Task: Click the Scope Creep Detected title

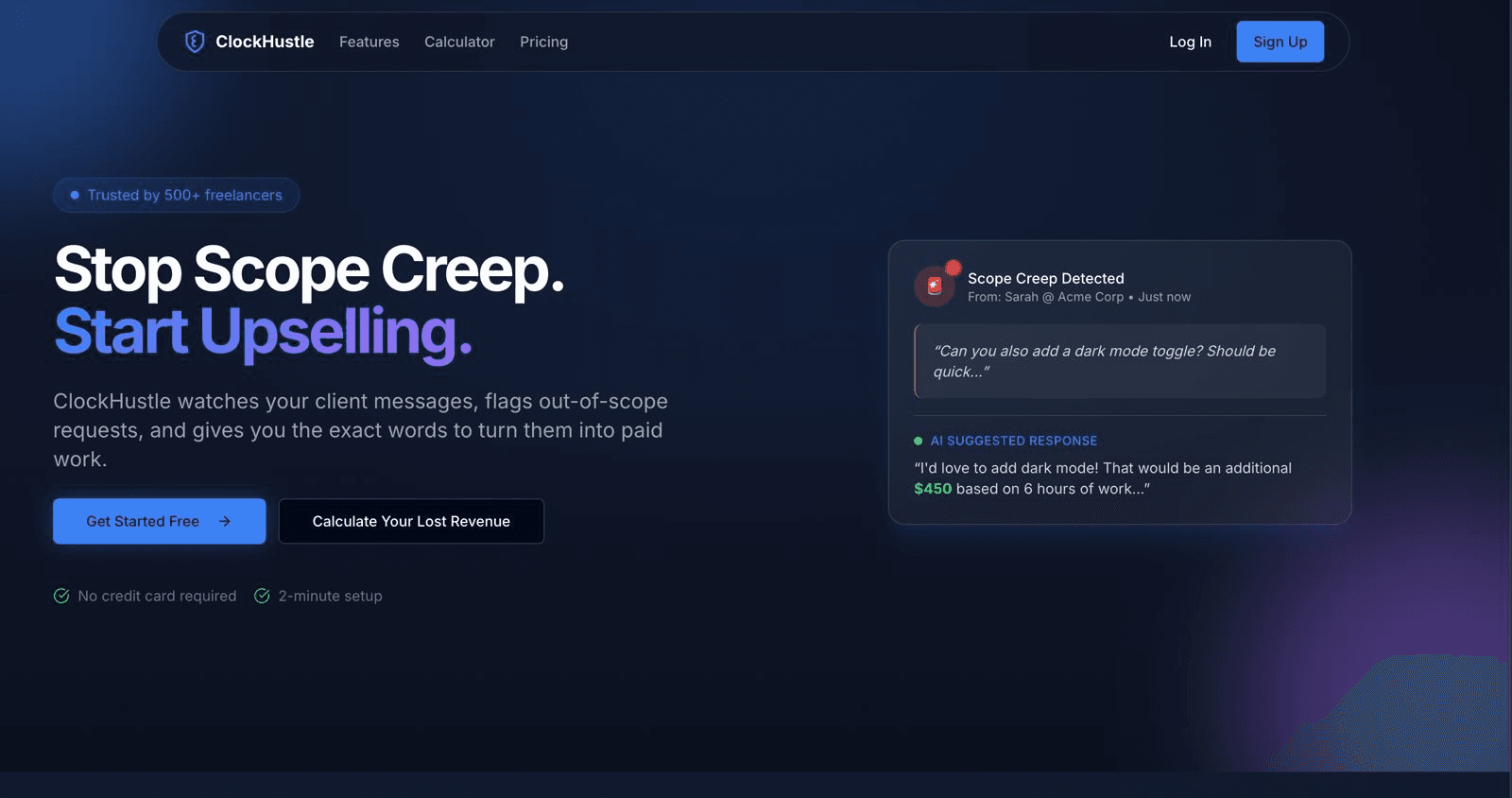Action: [x=1046, y=278]
